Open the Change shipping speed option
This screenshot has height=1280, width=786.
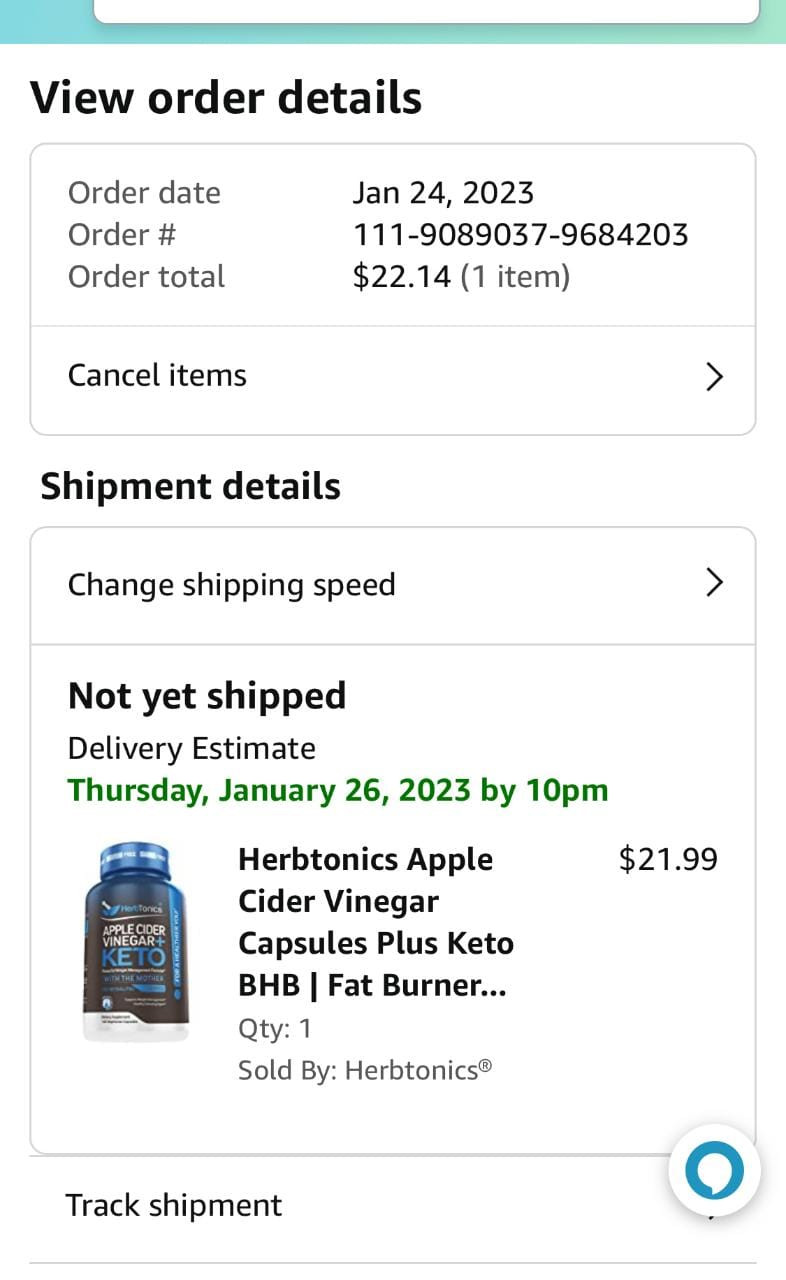[x=231, y=585]
